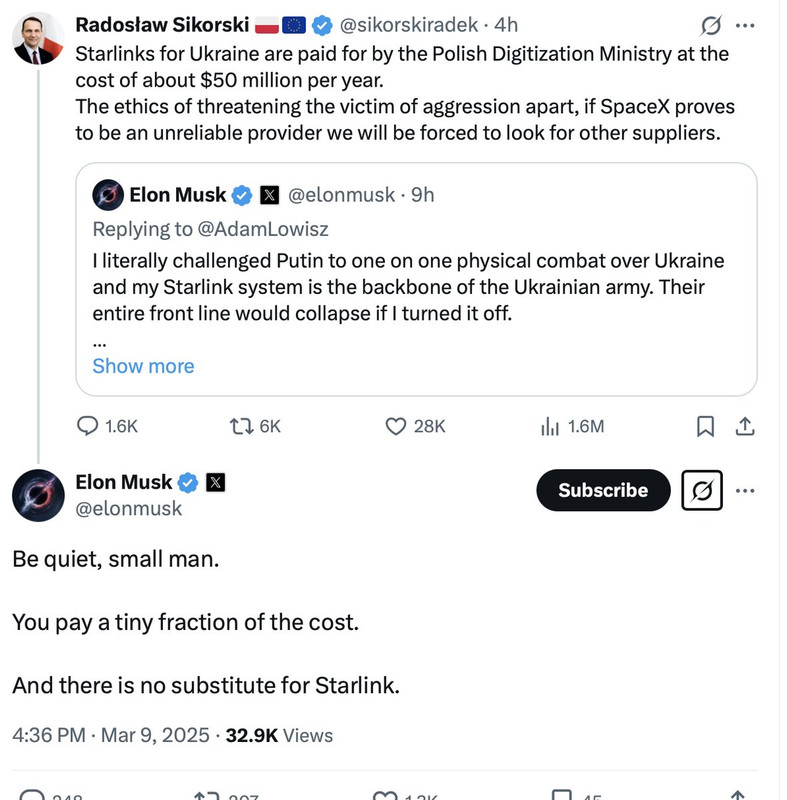787x800 pixels.
Task: Open view analytics showing 1.6M on Sikorski's post
Action: click(549, 426)
